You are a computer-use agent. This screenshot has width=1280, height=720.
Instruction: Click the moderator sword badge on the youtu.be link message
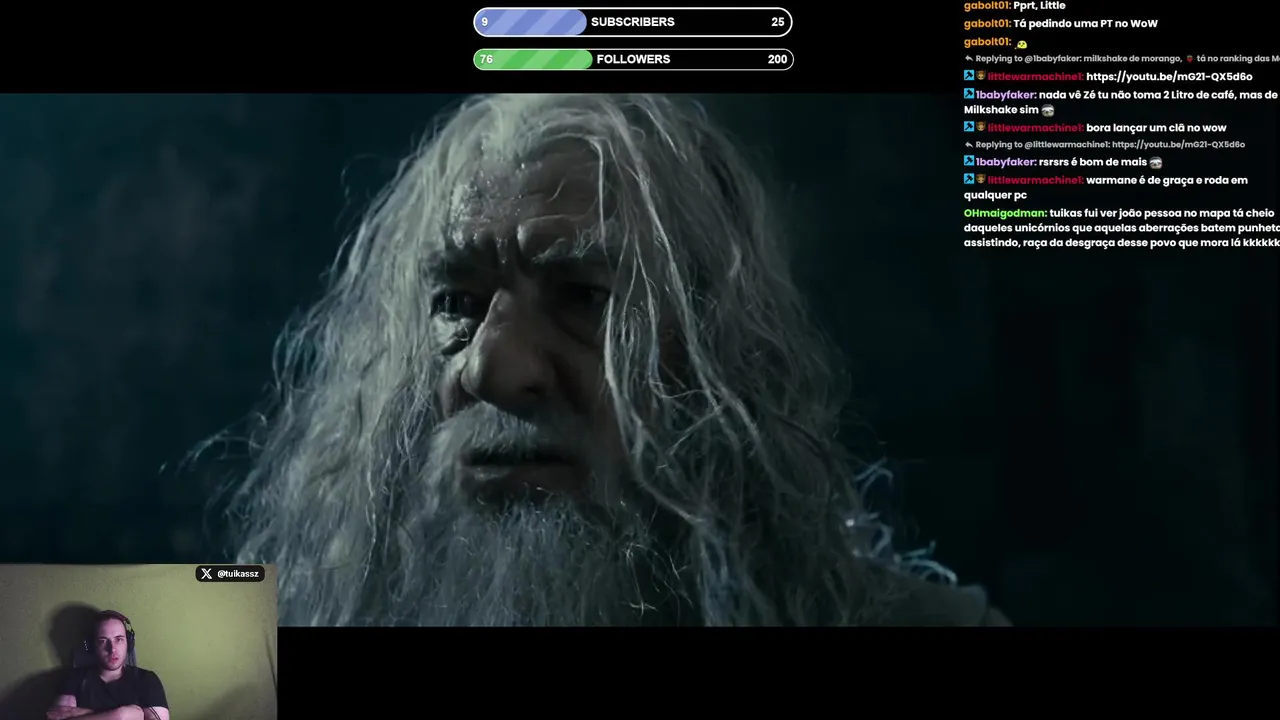969,76
